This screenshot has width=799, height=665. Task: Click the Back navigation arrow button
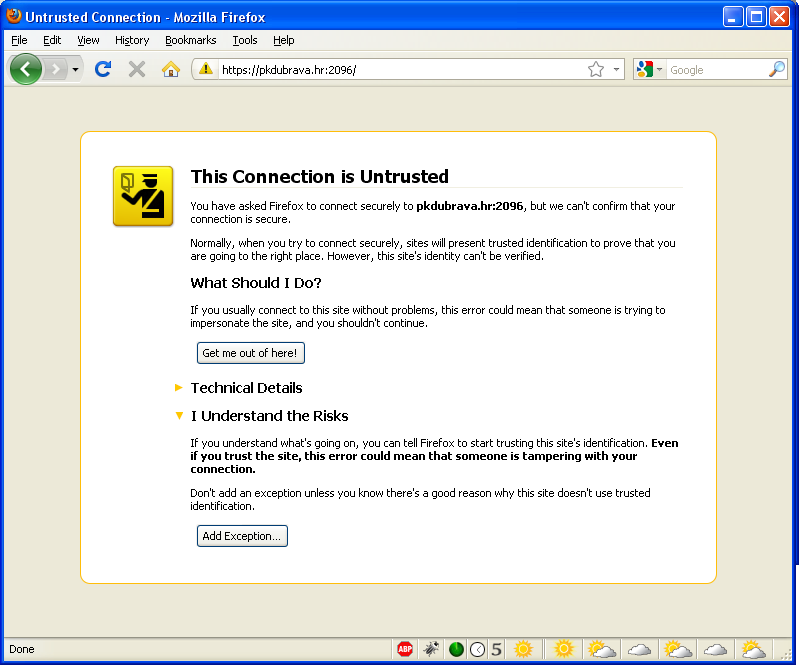point(26,69)
